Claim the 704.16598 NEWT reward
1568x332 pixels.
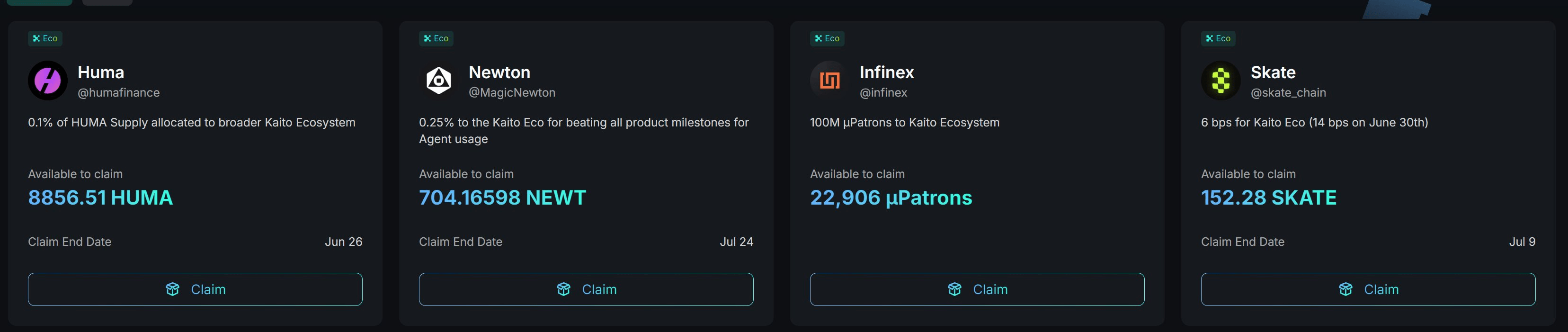click(x=586, y=289)
